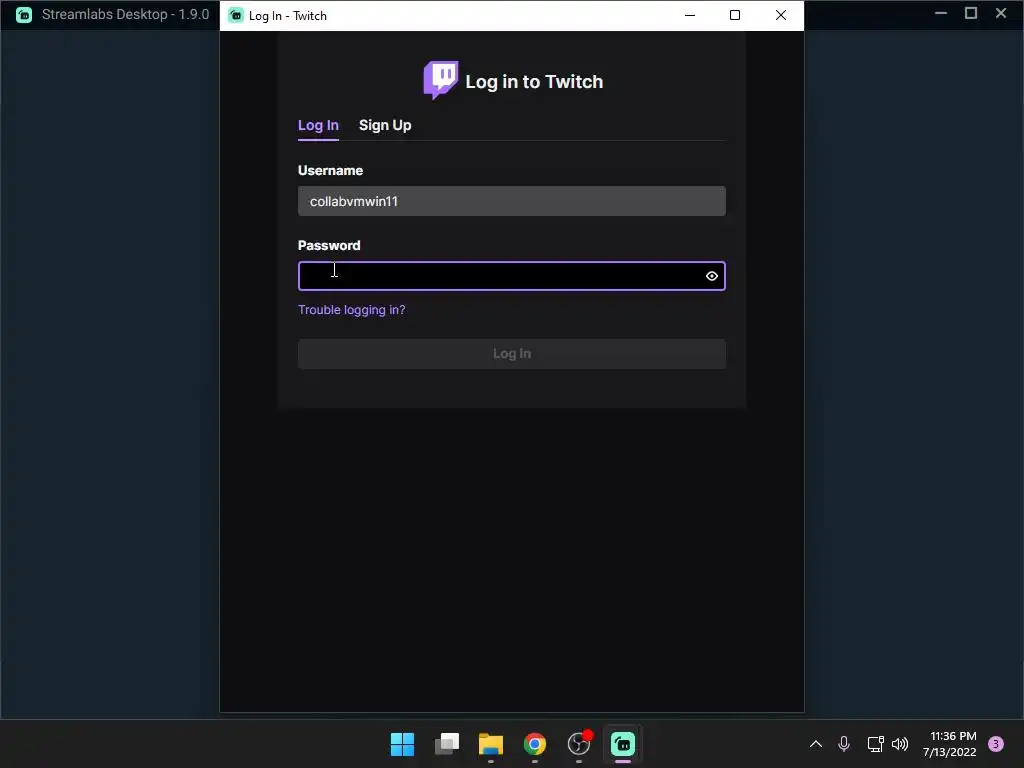
Task: Click Streamlabs icon in Log In title bar
Action: 236,15
